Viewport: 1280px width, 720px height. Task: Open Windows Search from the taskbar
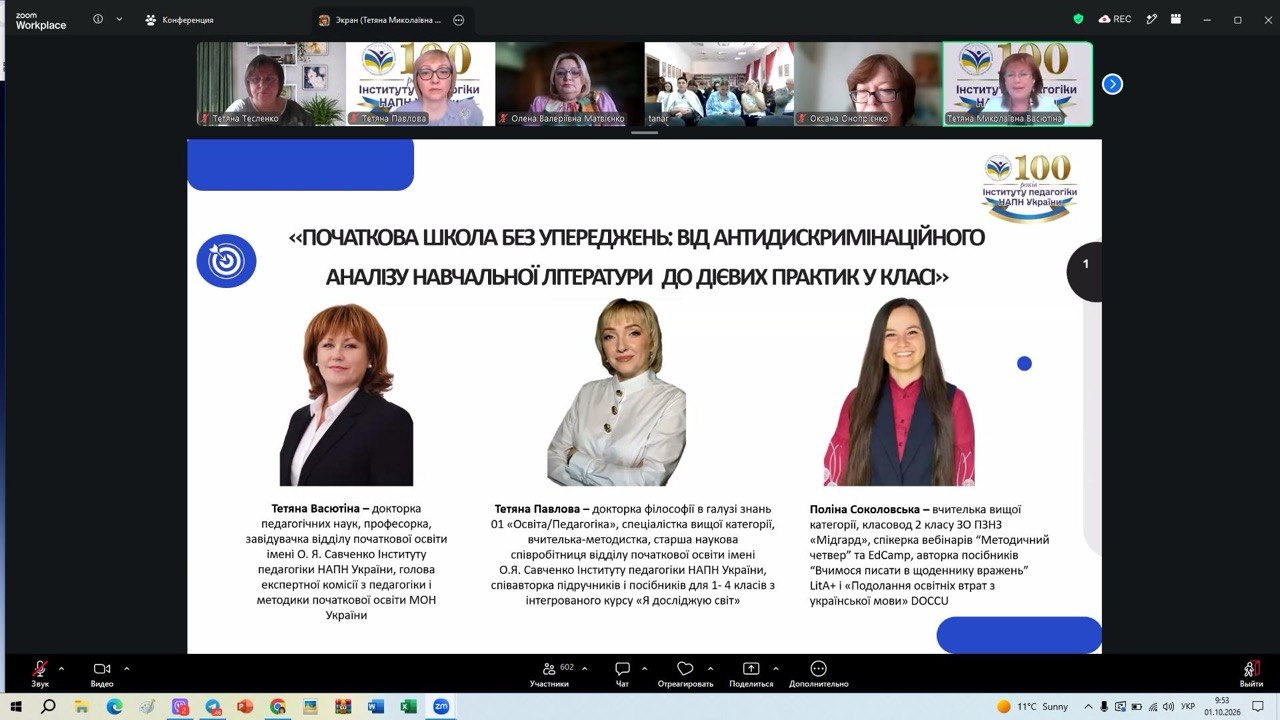pos(48,706)
